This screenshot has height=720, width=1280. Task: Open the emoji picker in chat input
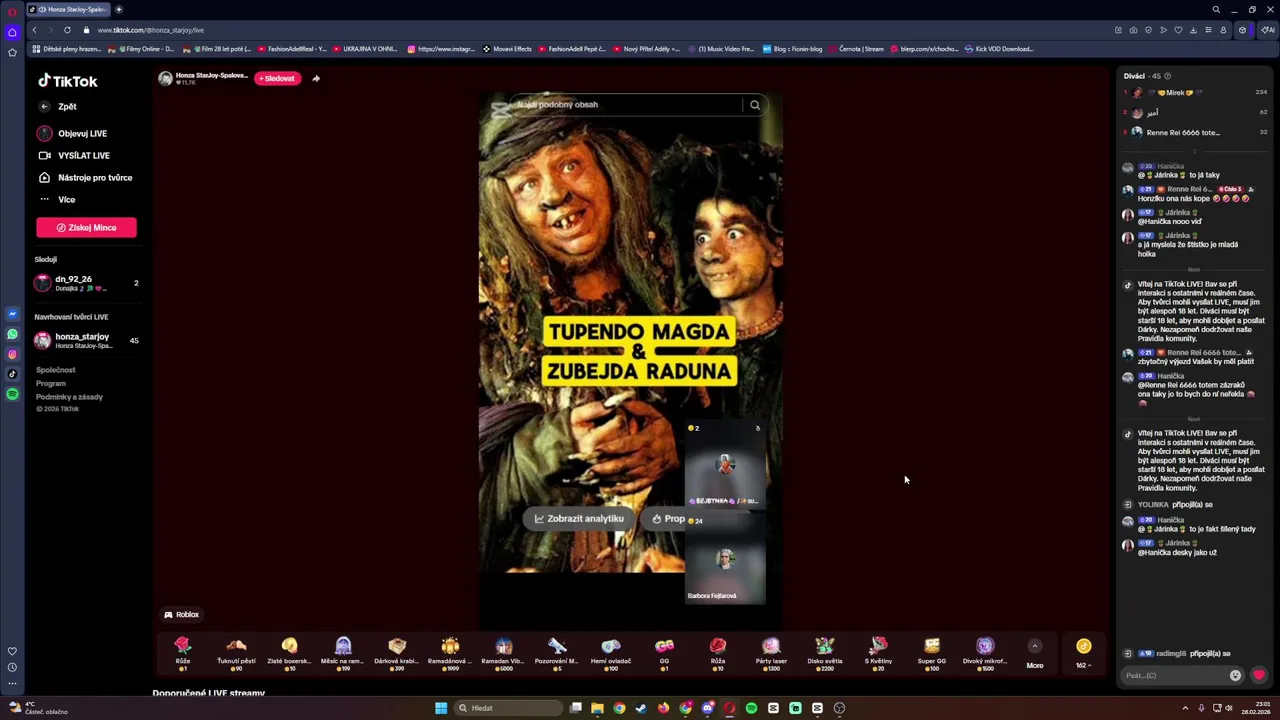(x=1235, y=675)
